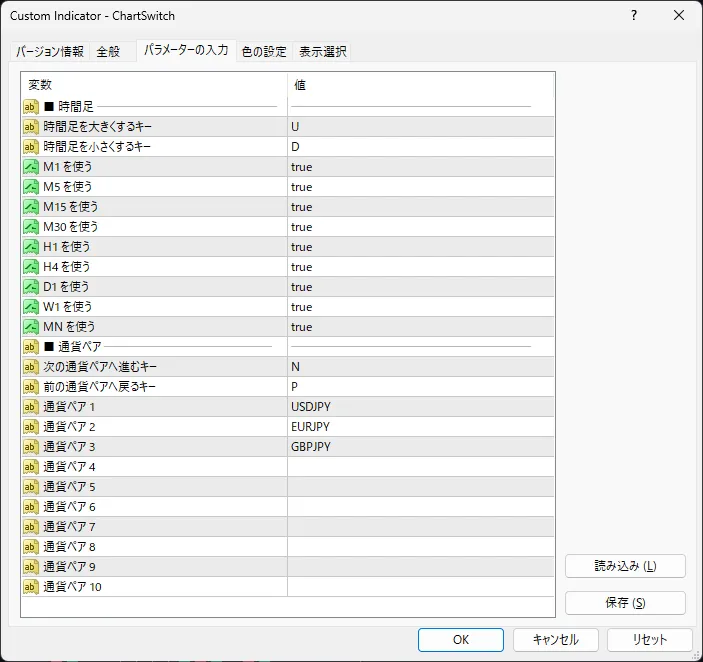The width and height of the screenshot is (703, 662).
Task: Click the green bool icon for H4 を使う
Action: [30, 267]
